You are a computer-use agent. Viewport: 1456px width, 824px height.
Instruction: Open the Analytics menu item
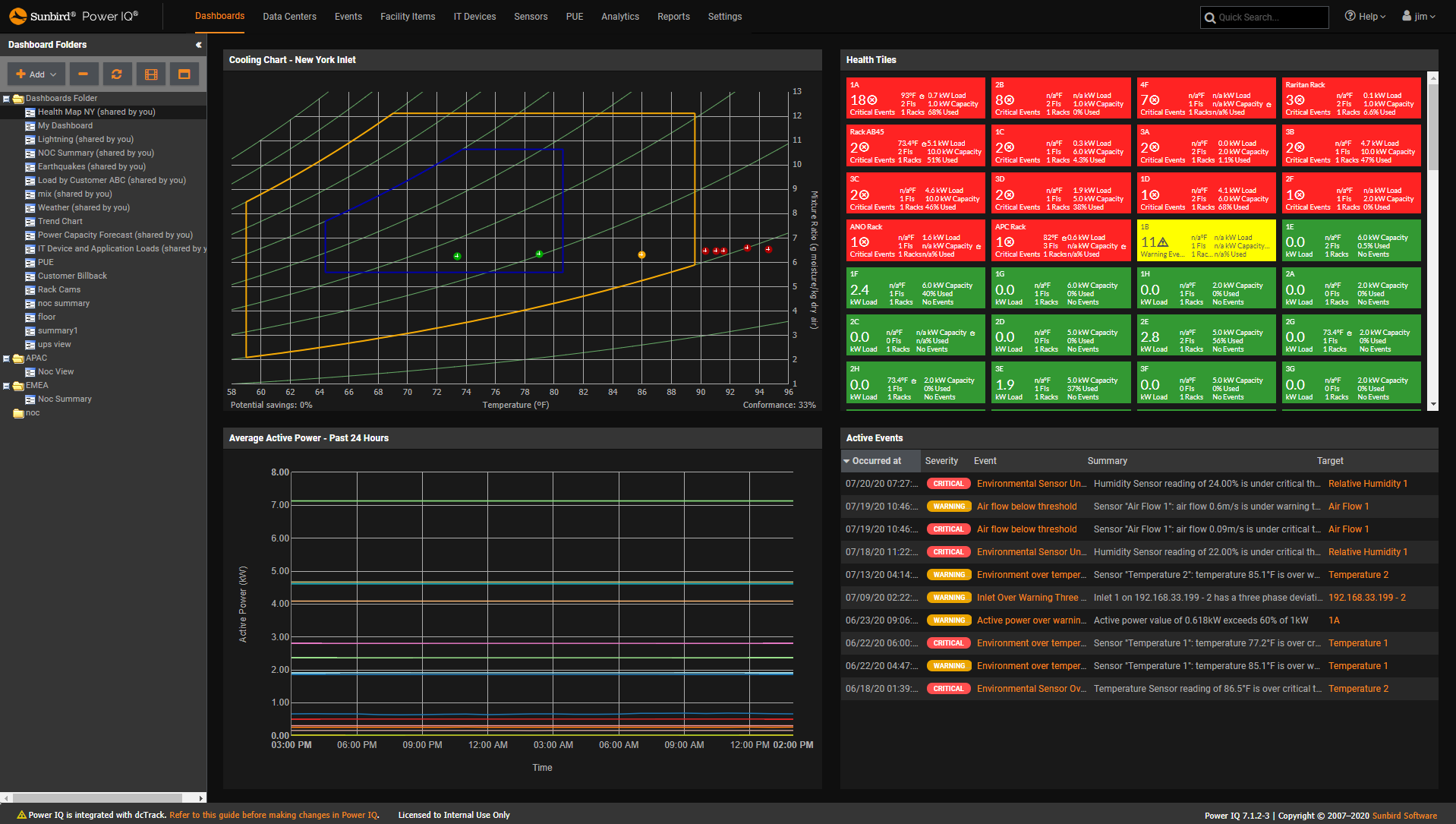619,16
